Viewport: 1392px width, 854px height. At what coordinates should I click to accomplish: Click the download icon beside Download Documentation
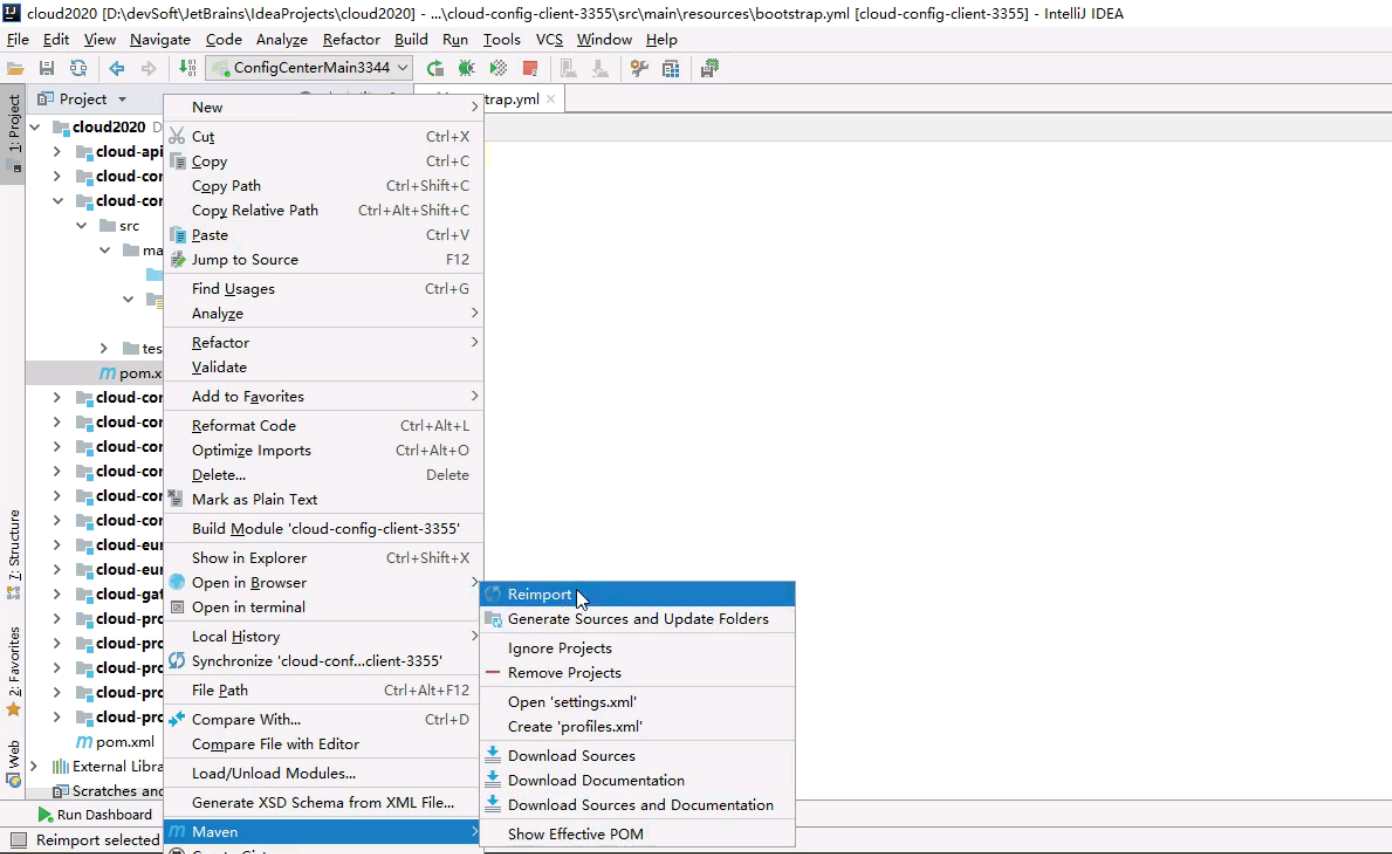[x=493, y=780]
